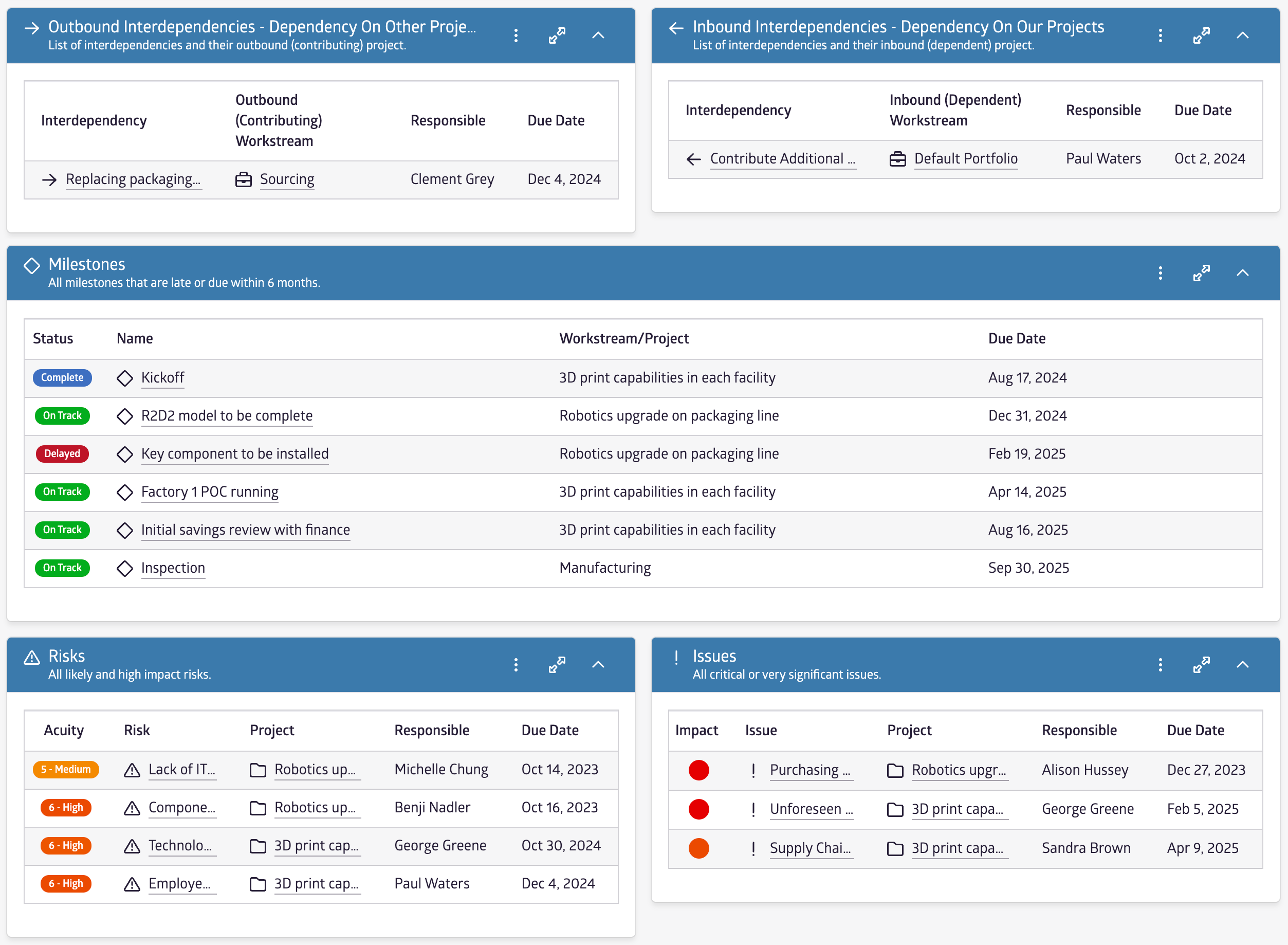This screenshot has height=945, width=1288.
Task: Click red impact dot for Purchasing issue
Action: tap(698, 771)
